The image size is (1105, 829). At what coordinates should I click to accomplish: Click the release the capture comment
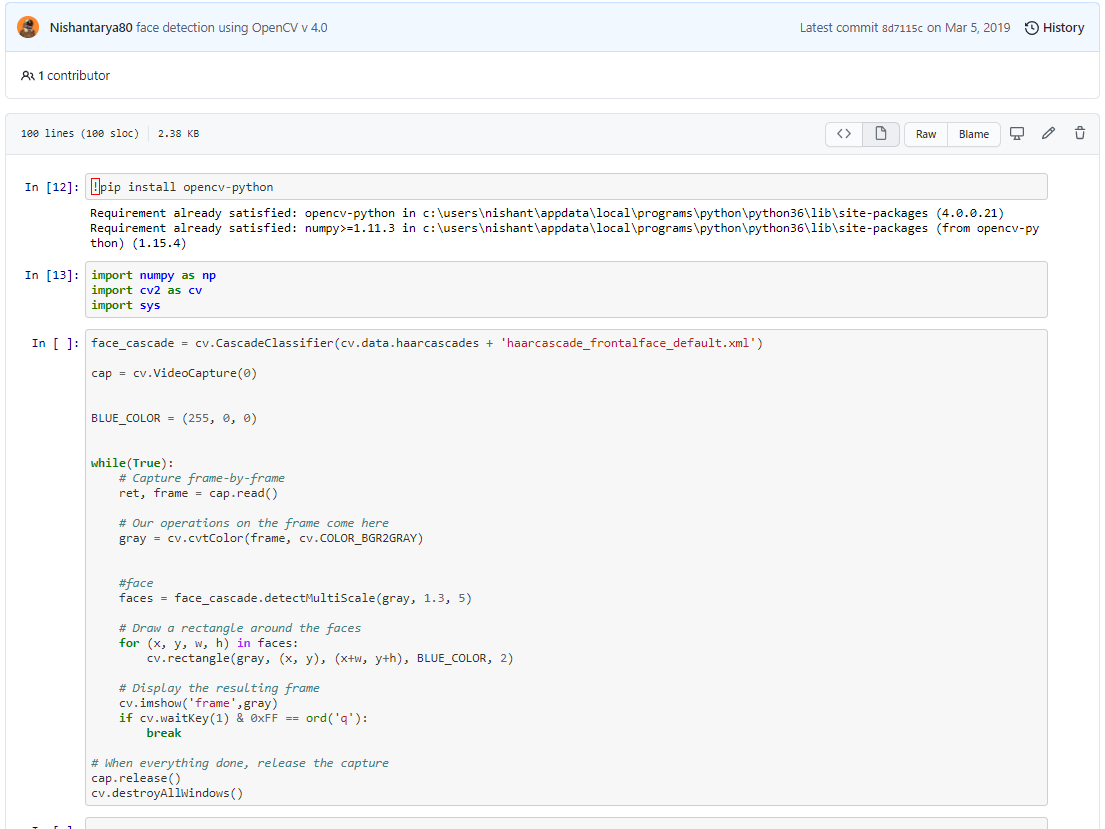click(x=240, y=763)
